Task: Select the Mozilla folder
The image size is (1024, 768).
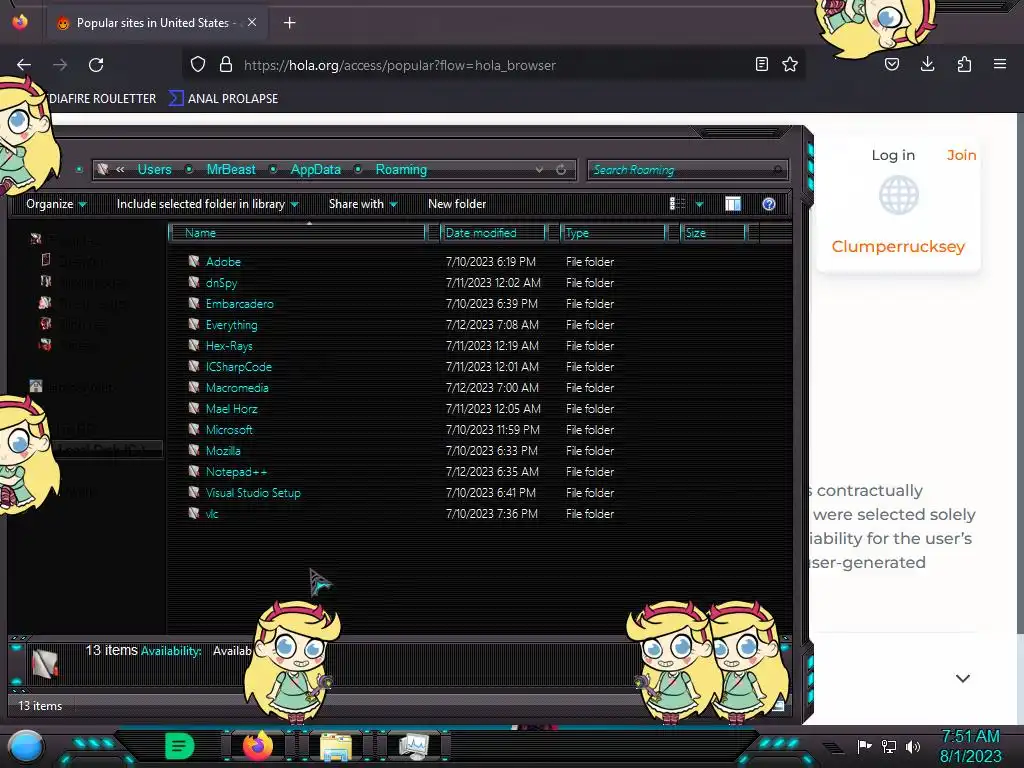Action: click(223, 451)
